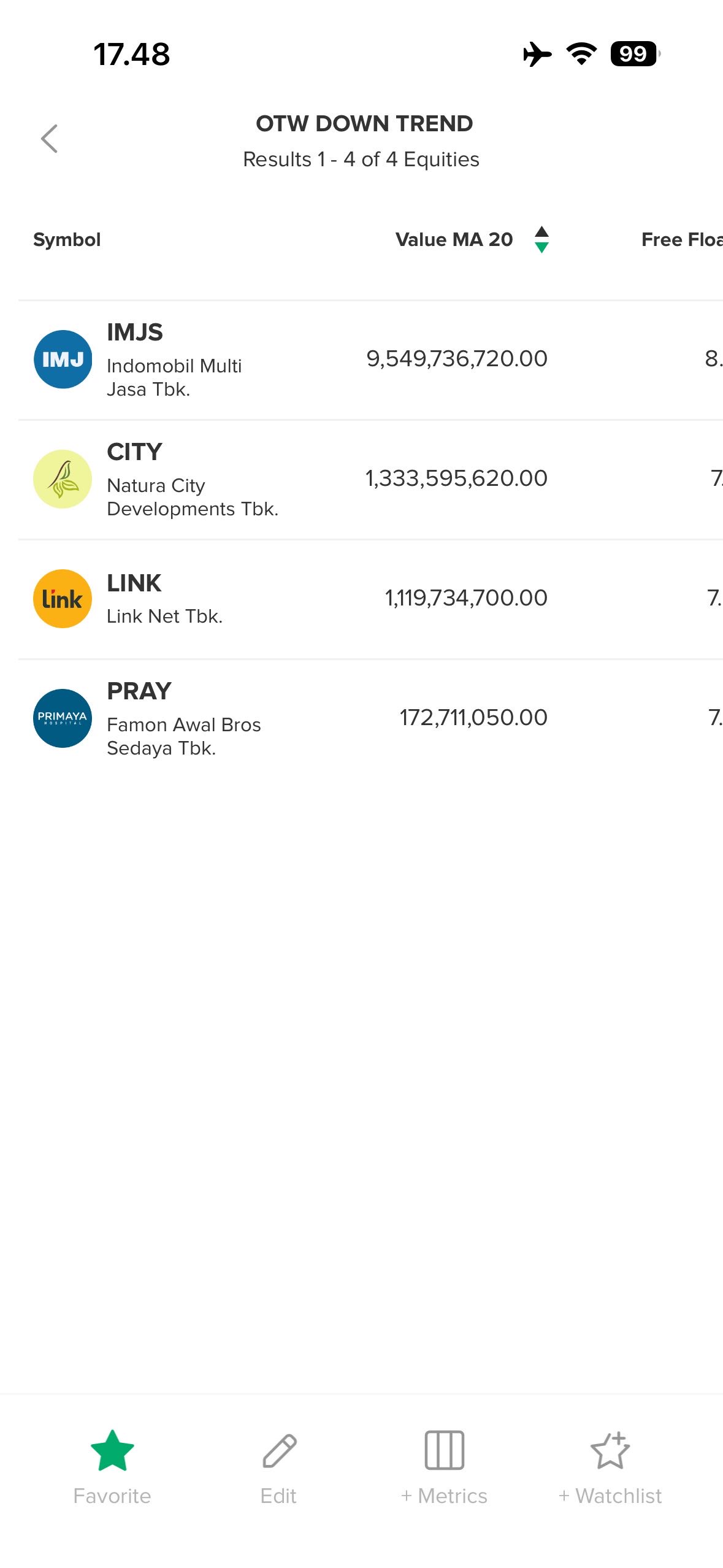Tap PRAY value 172,711,050.00
Viewport: 723px width, 1568px height.
(473, 718)
